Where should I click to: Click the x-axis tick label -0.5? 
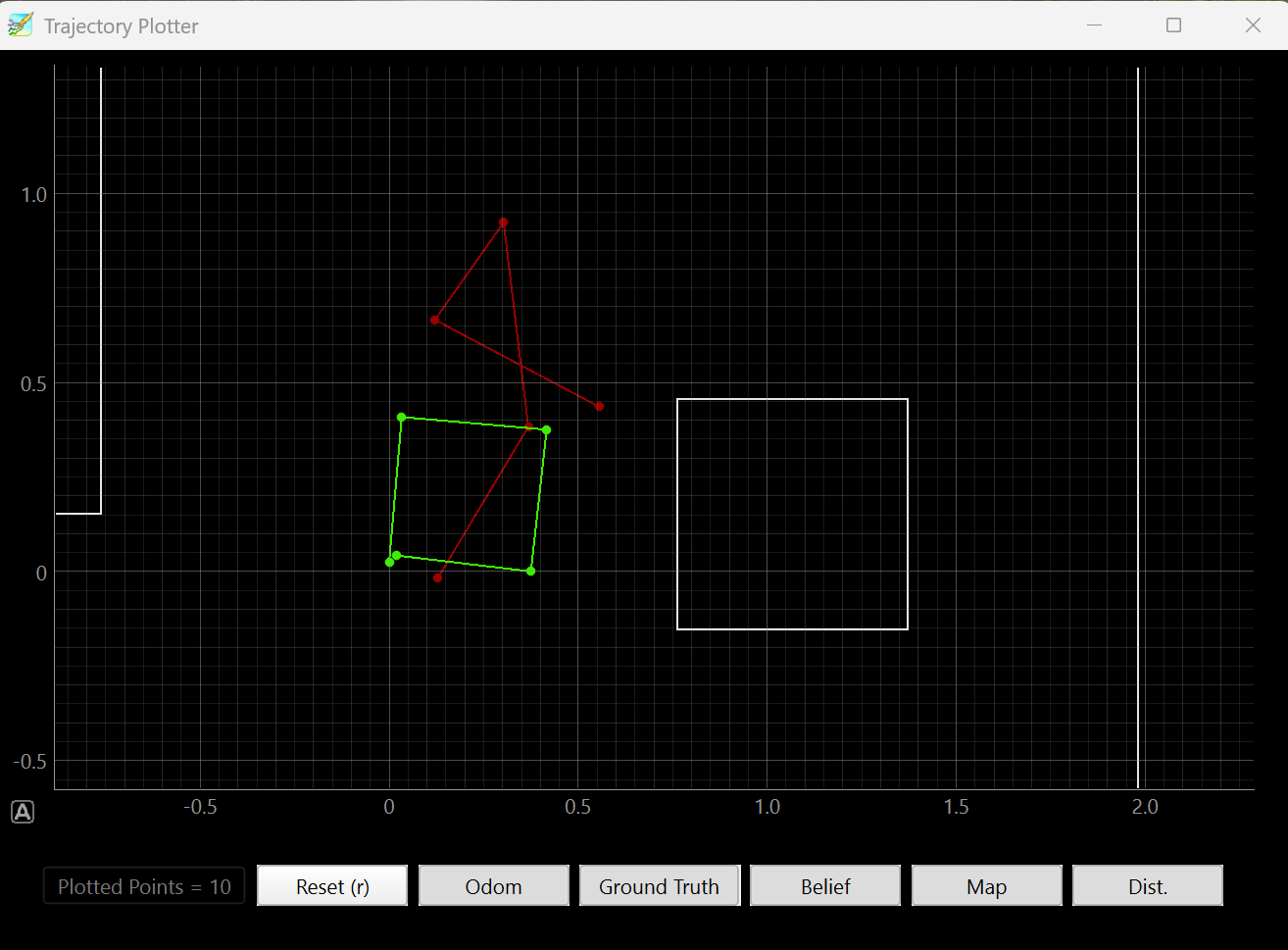pos(200,807)
